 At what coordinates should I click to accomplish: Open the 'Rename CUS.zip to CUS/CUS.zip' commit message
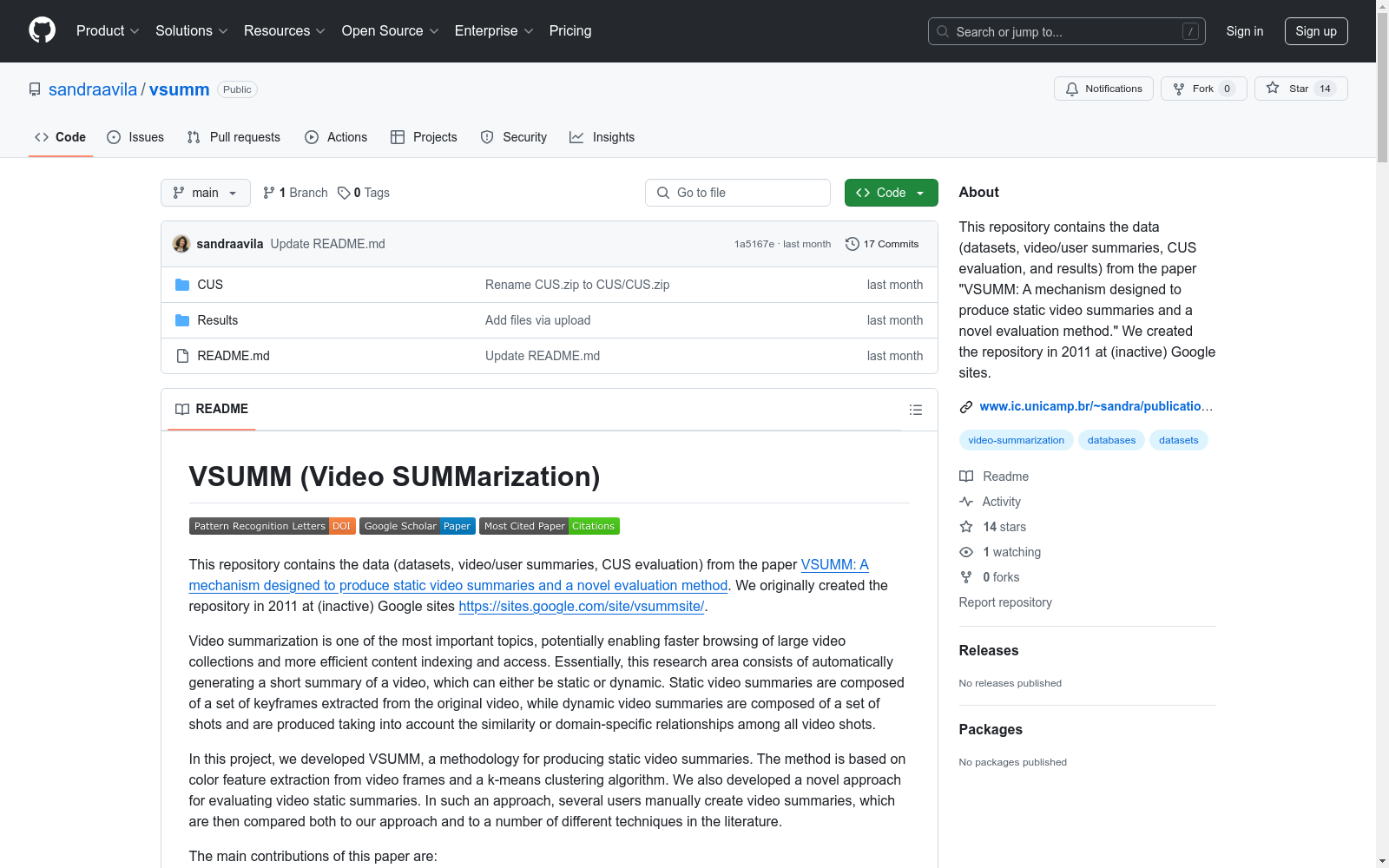(x=577, y=285)
